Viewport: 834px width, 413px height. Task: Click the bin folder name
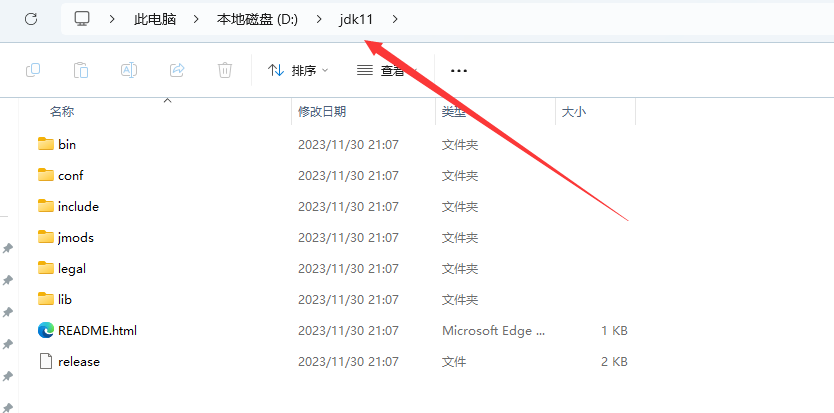pos(67,144)
